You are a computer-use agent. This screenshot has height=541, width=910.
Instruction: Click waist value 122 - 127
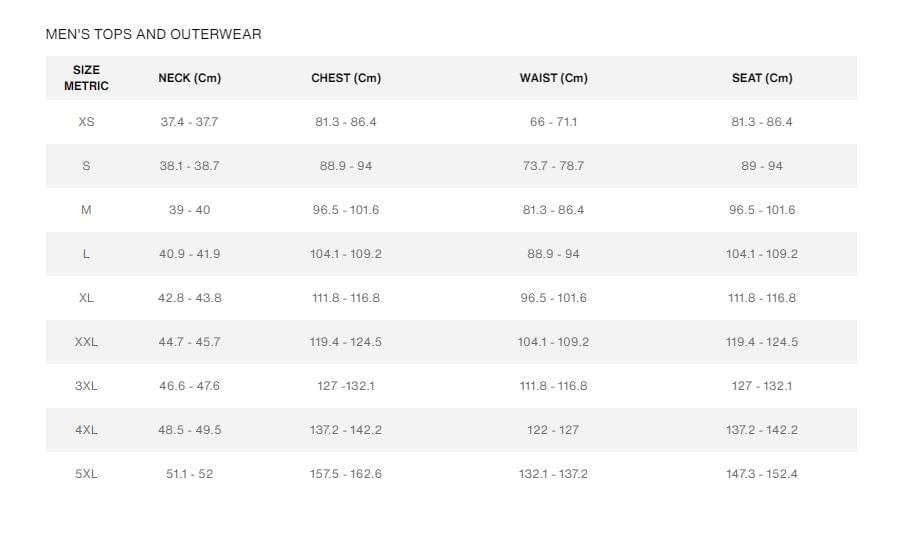553,430
